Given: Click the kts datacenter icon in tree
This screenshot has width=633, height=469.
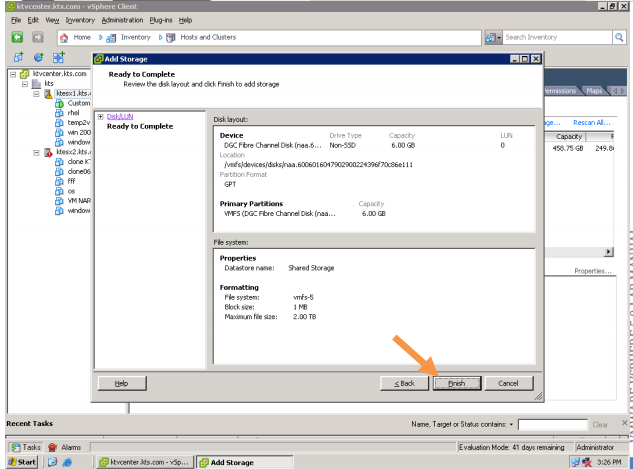Looking at the screenshot, I should click(36, 84).
